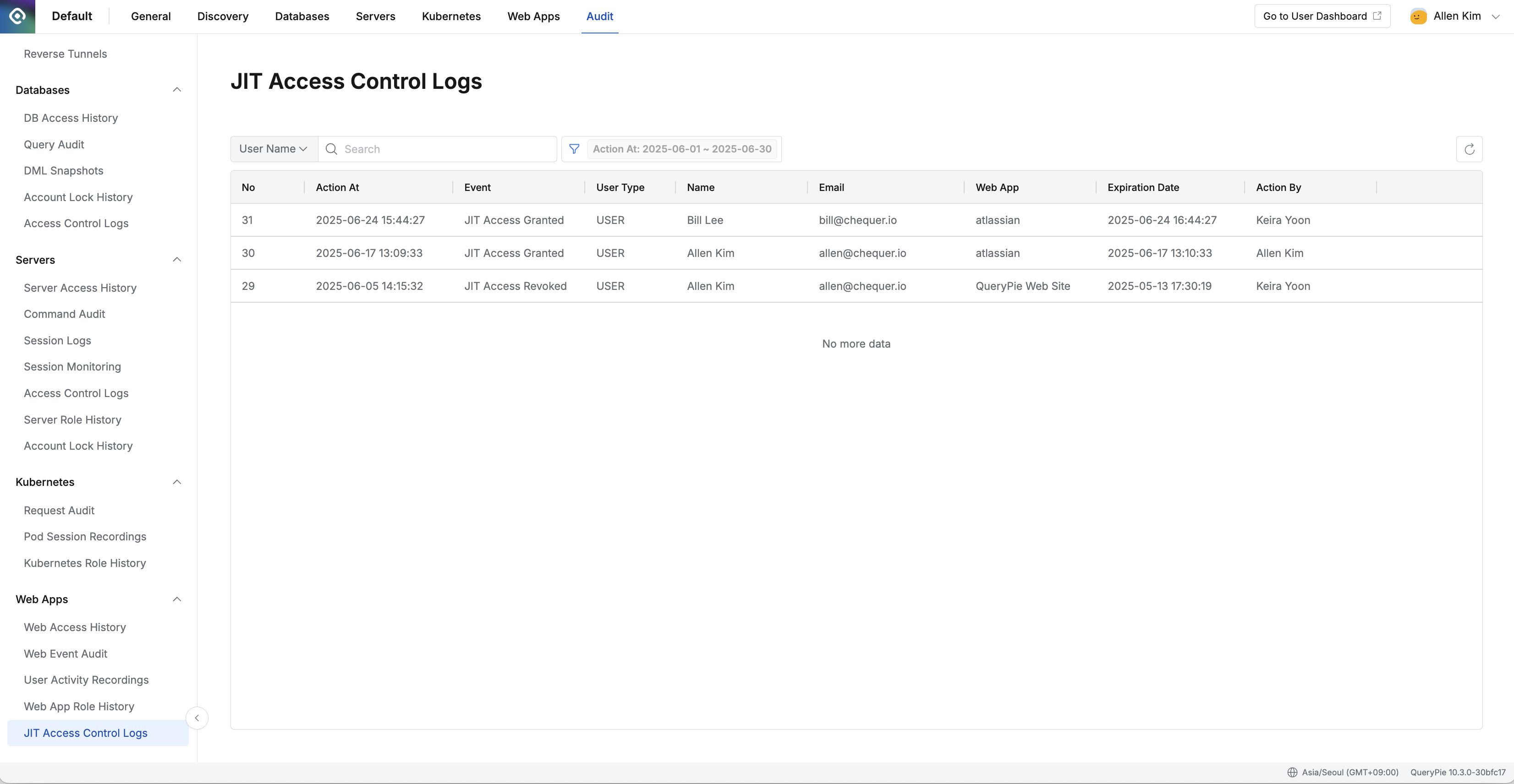The width and height of the screenshot is (1514, 784).
Task: Collapse the Servers sidebar section
Action: pyautogui.click(x=177, y=259)
